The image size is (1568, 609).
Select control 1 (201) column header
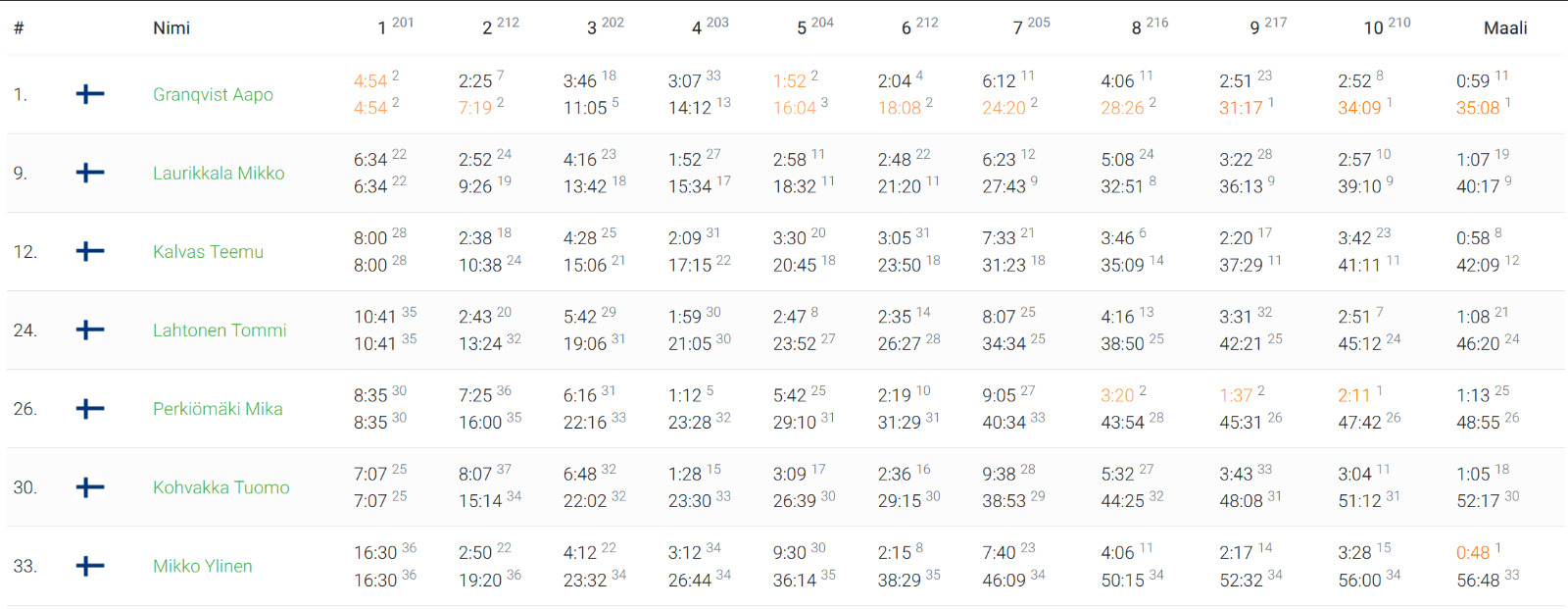pos(395,26)
